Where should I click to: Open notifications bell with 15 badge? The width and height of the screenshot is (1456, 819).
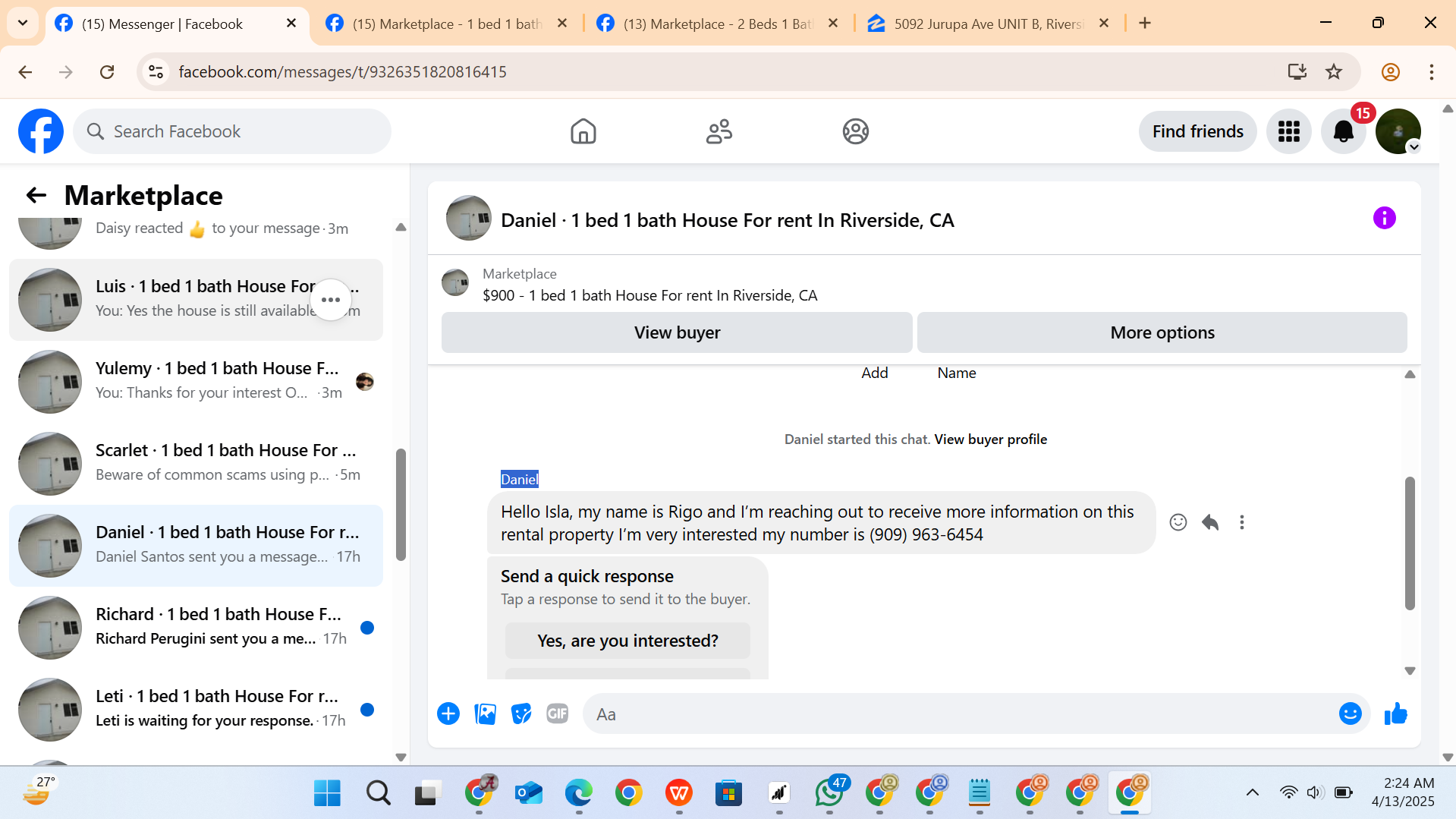pyautogui.click(x=1343, y=131)
